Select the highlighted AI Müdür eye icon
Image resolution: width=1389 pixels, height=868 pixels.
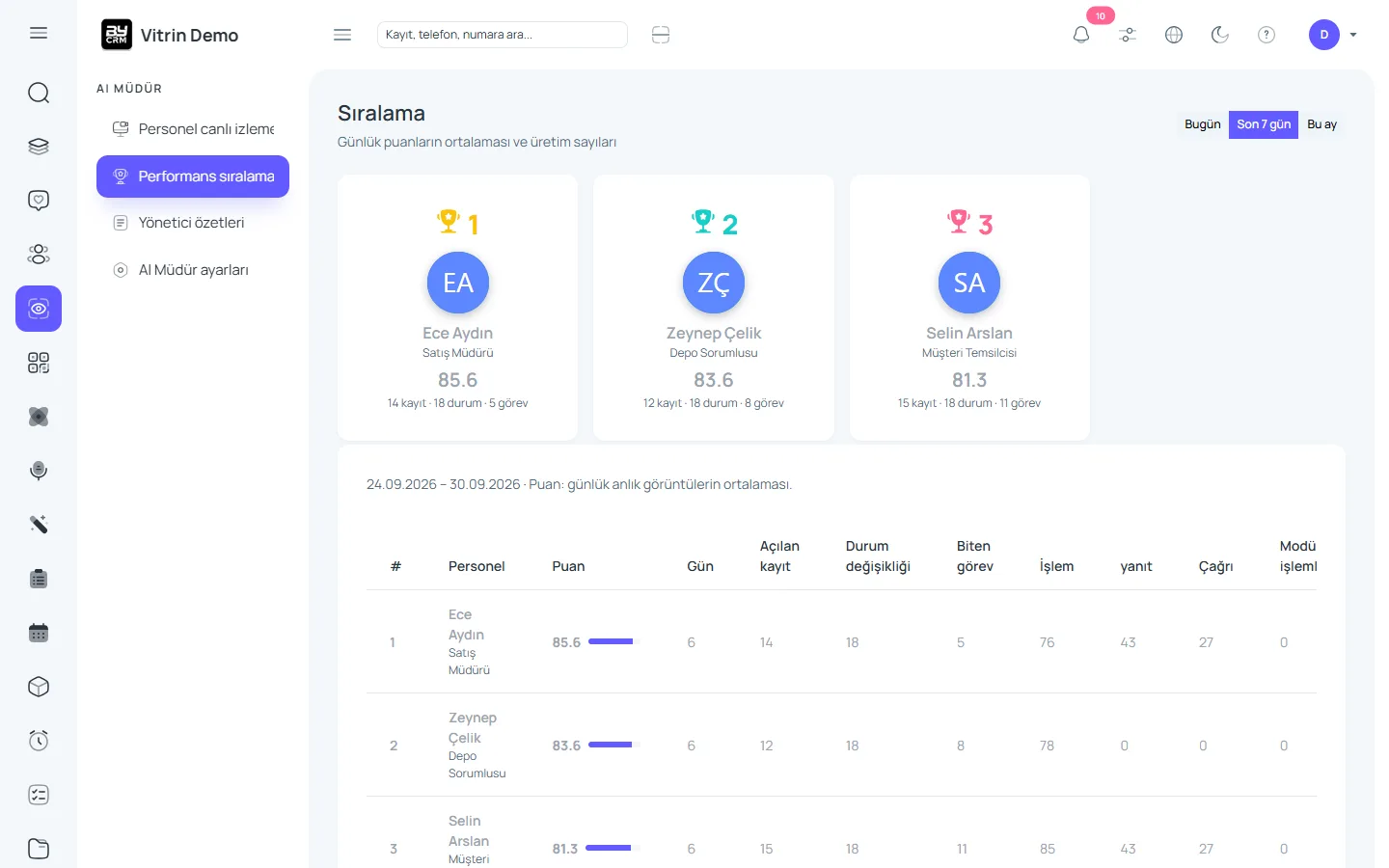[39, 309]
